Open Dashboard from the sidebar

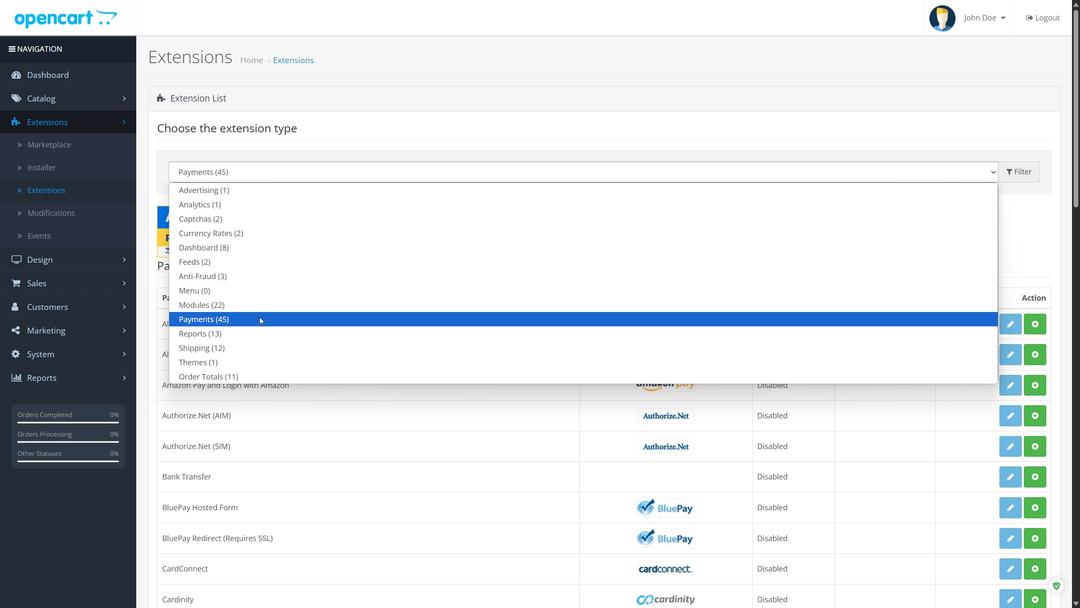coord(48,75)
